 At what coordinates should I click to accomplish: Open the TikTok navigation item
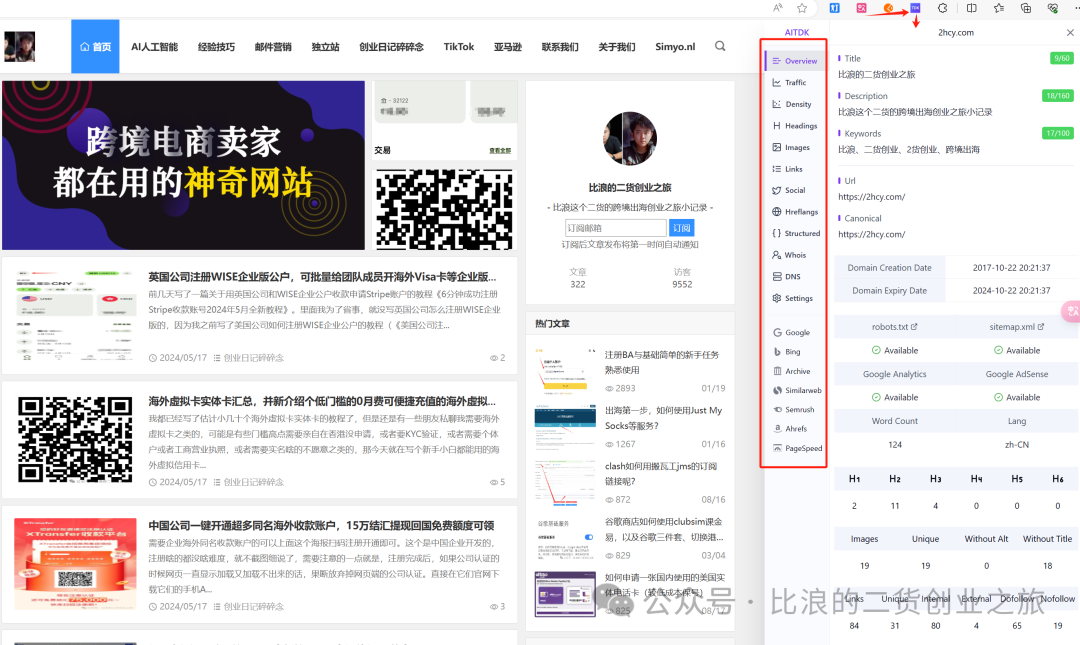[x=459, y=47]
